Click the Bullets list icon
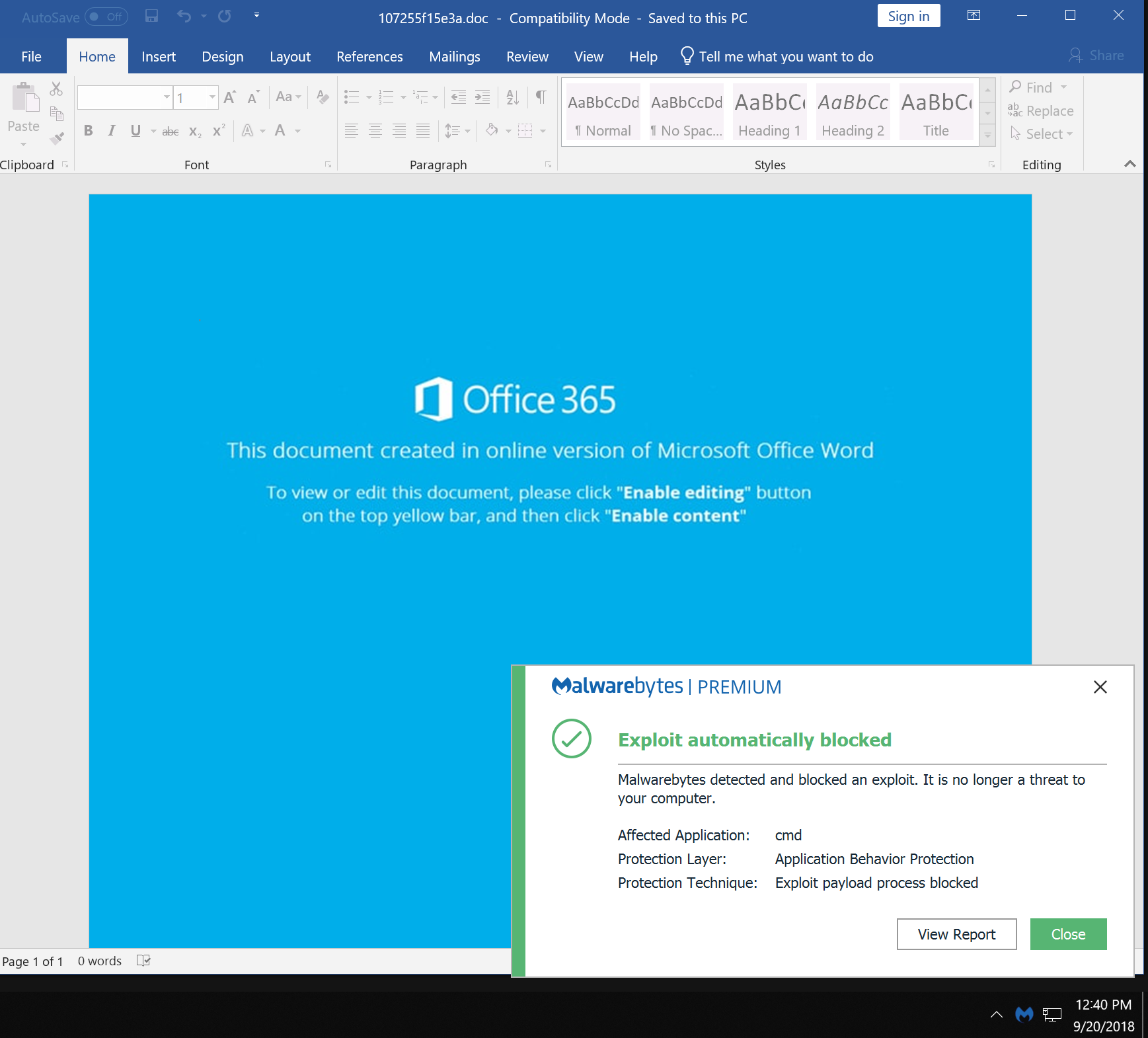Image resolution: width=1148 pixels, height=1038 pixels. [352, 98]
